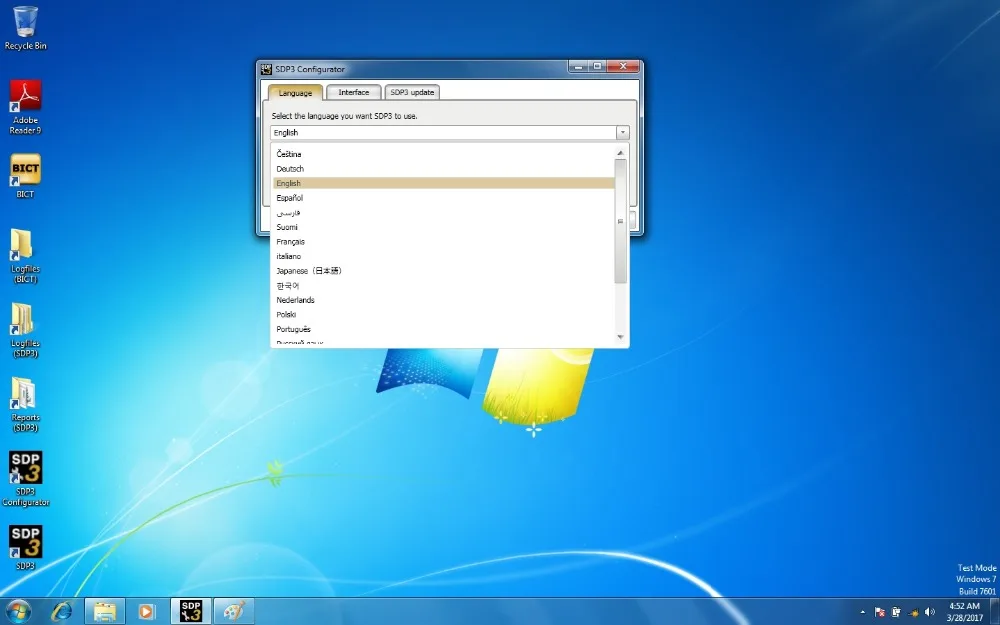Screen dimensions: 1000x625
Task: Show hidden system tray icons arrow
Action: coord(862,612)
